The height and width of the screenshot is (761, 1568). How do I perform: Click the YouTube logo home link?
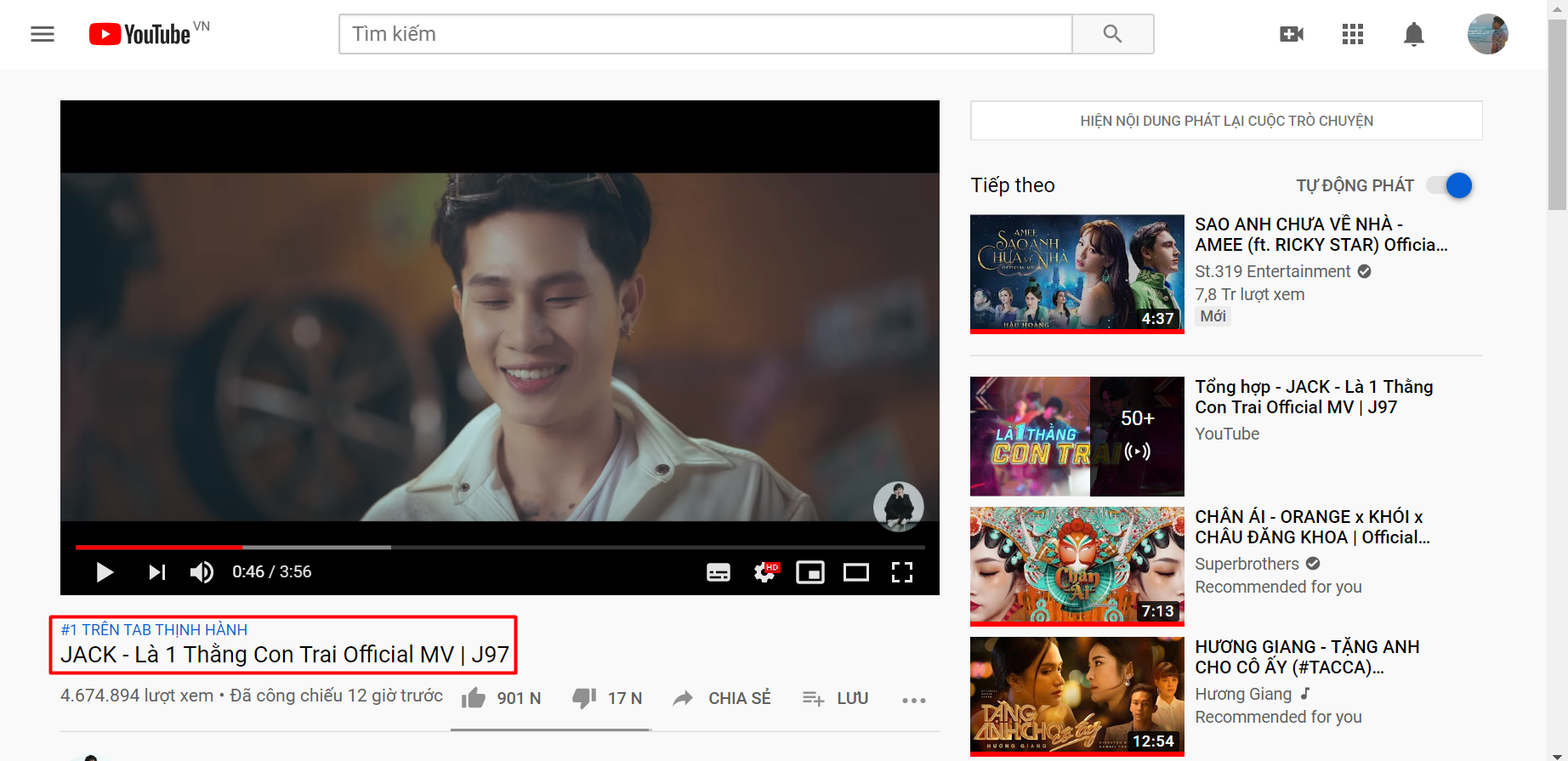coord(141,34)
